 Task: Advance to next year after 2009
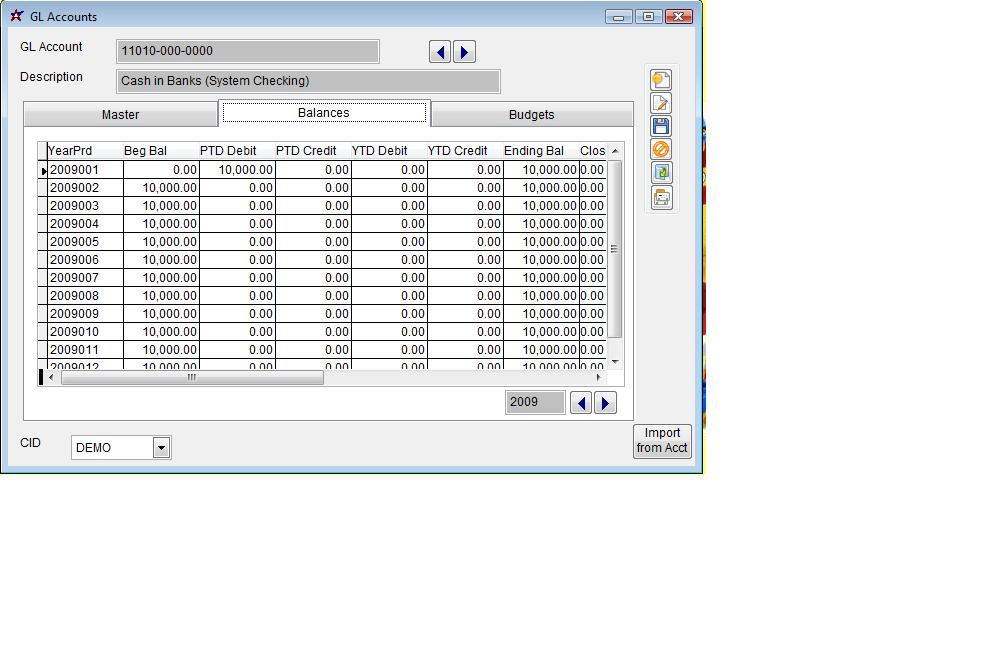point(605,403)
